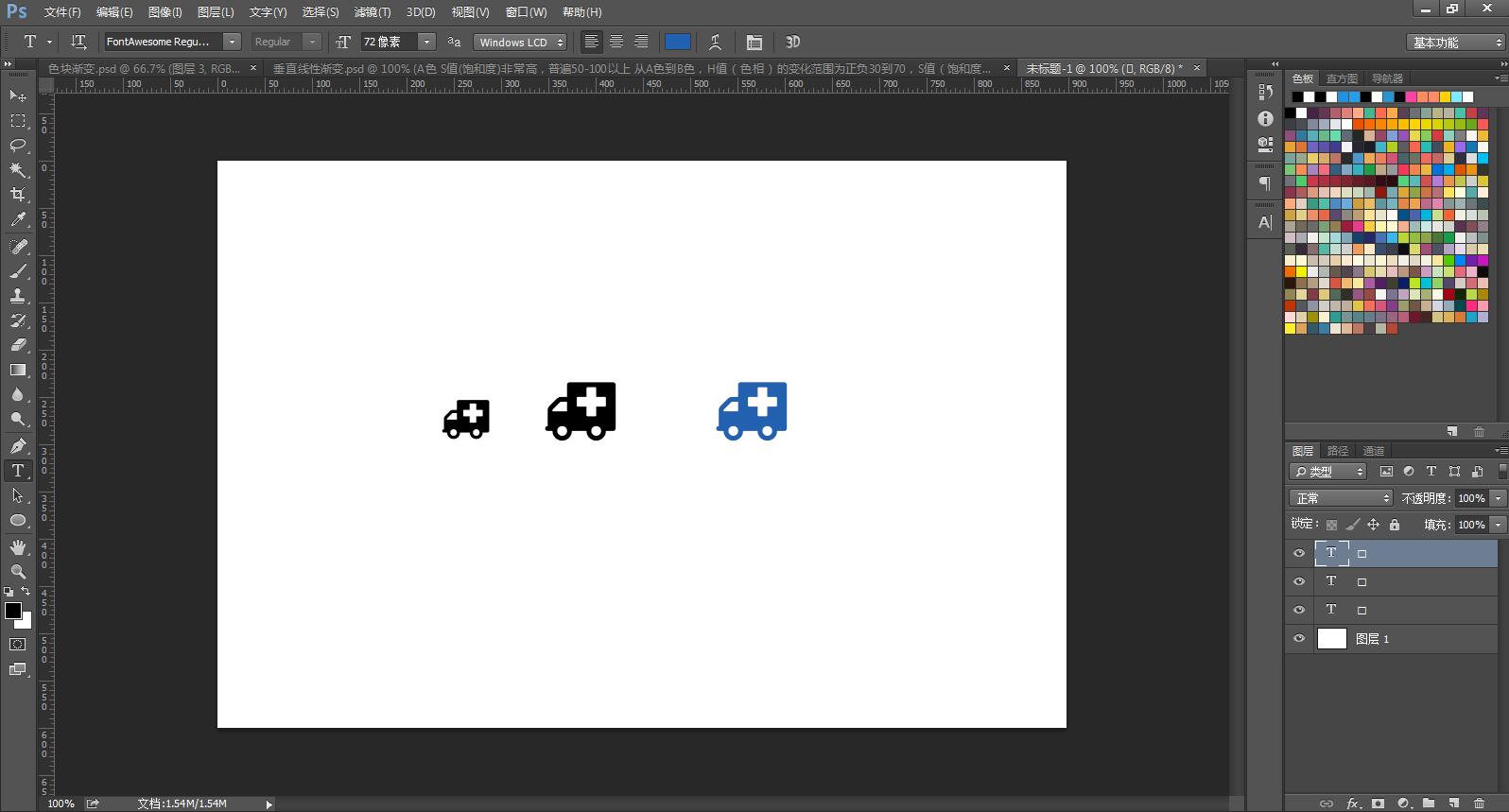Center align text in options bar

(616, 42)
